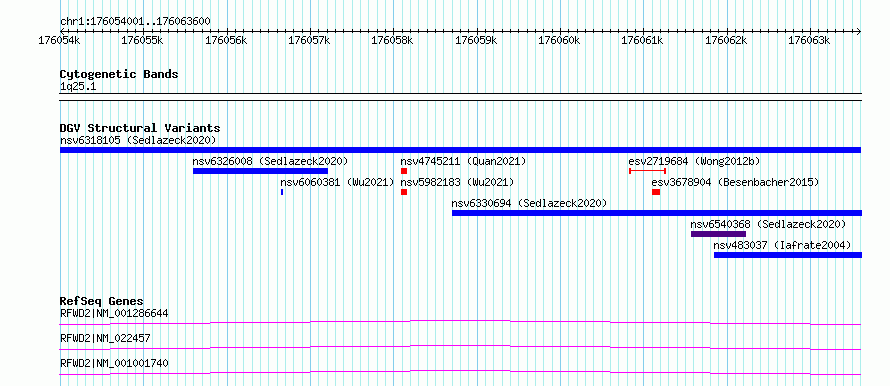Screen dimensions: 890x386
Task: Click the purple nsv6540368 variant bar
Action: 718,234
